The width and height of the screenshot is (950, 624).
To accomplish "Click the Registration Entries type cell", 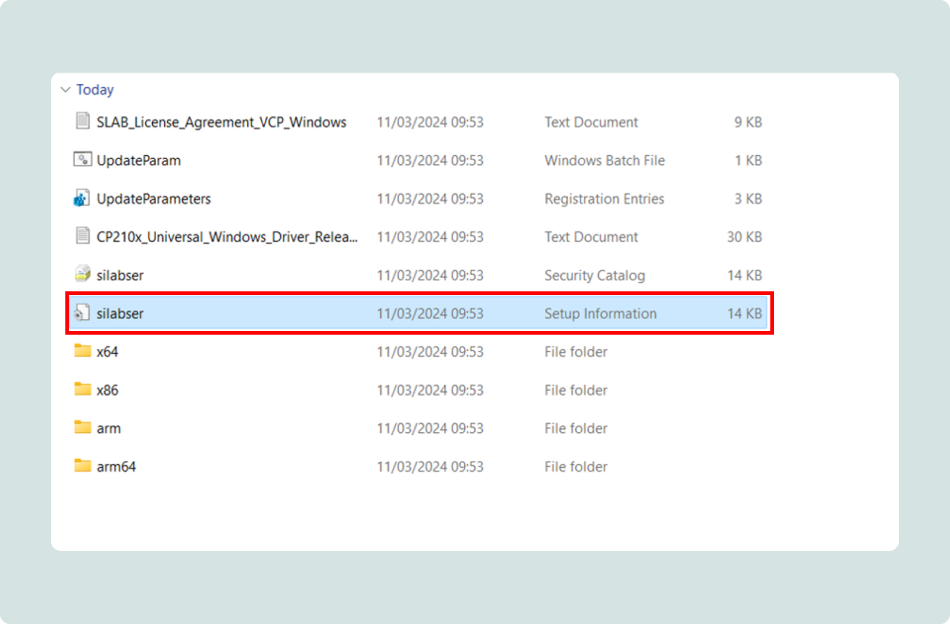I will pos(604,199).
